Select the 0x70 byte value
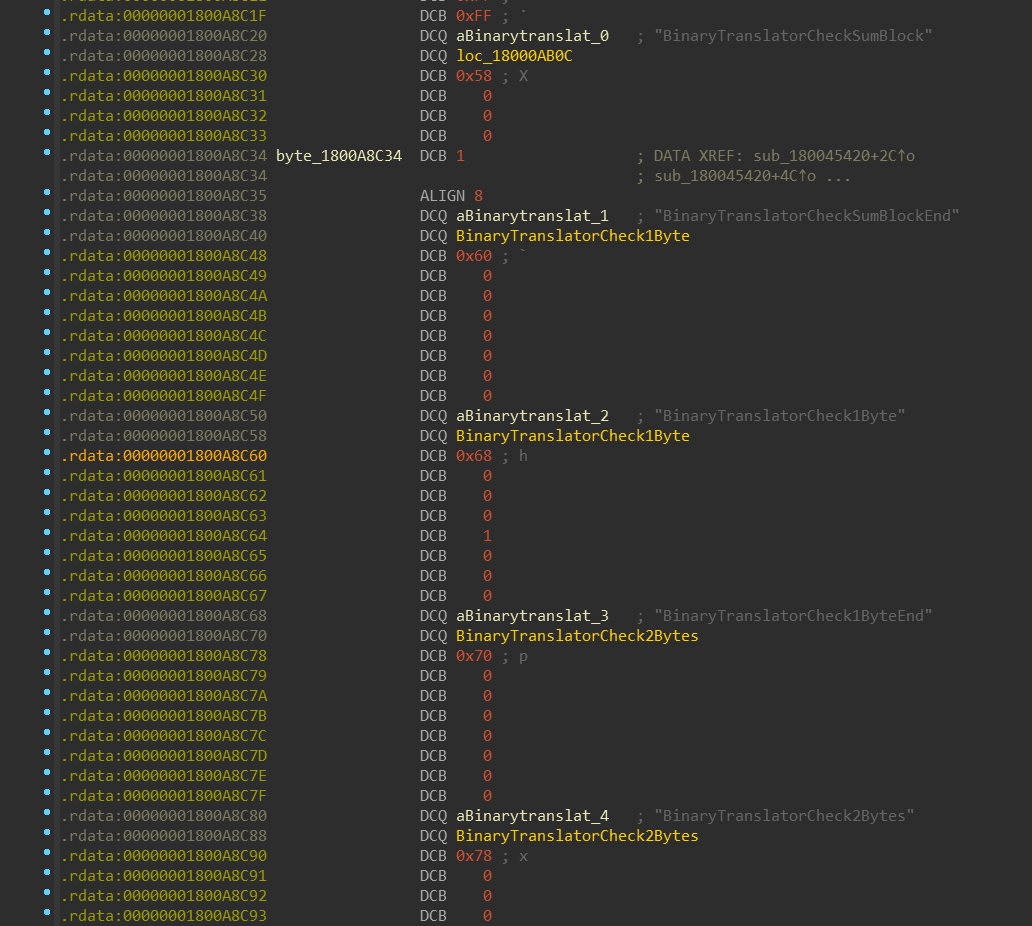The width and height of the screenshot is (1032, 926). [x=473, y=656]
